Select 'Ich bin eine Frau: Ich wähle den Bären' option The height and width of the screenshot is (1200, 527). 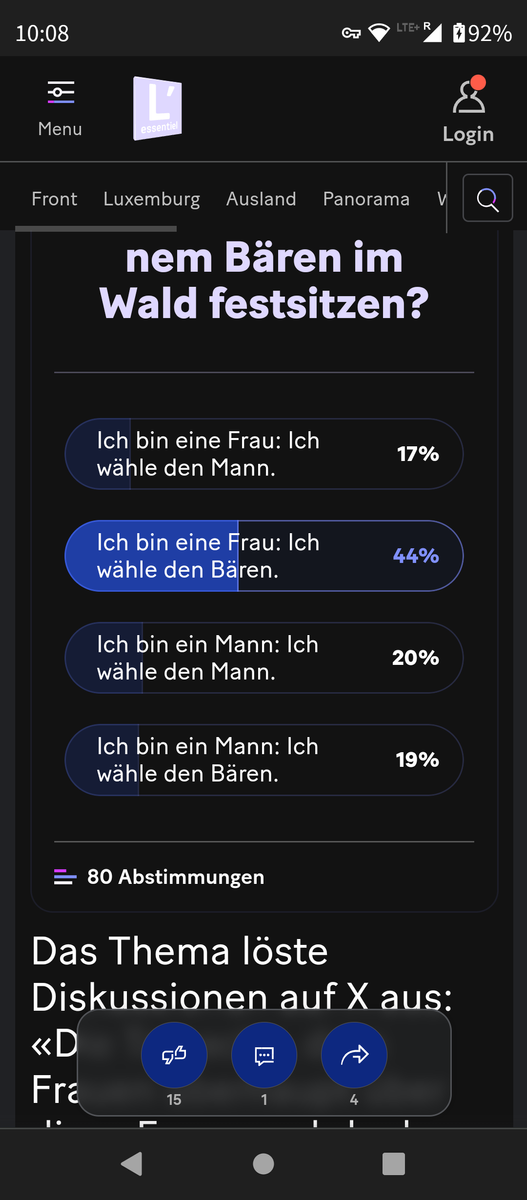[x=264, y=556]
